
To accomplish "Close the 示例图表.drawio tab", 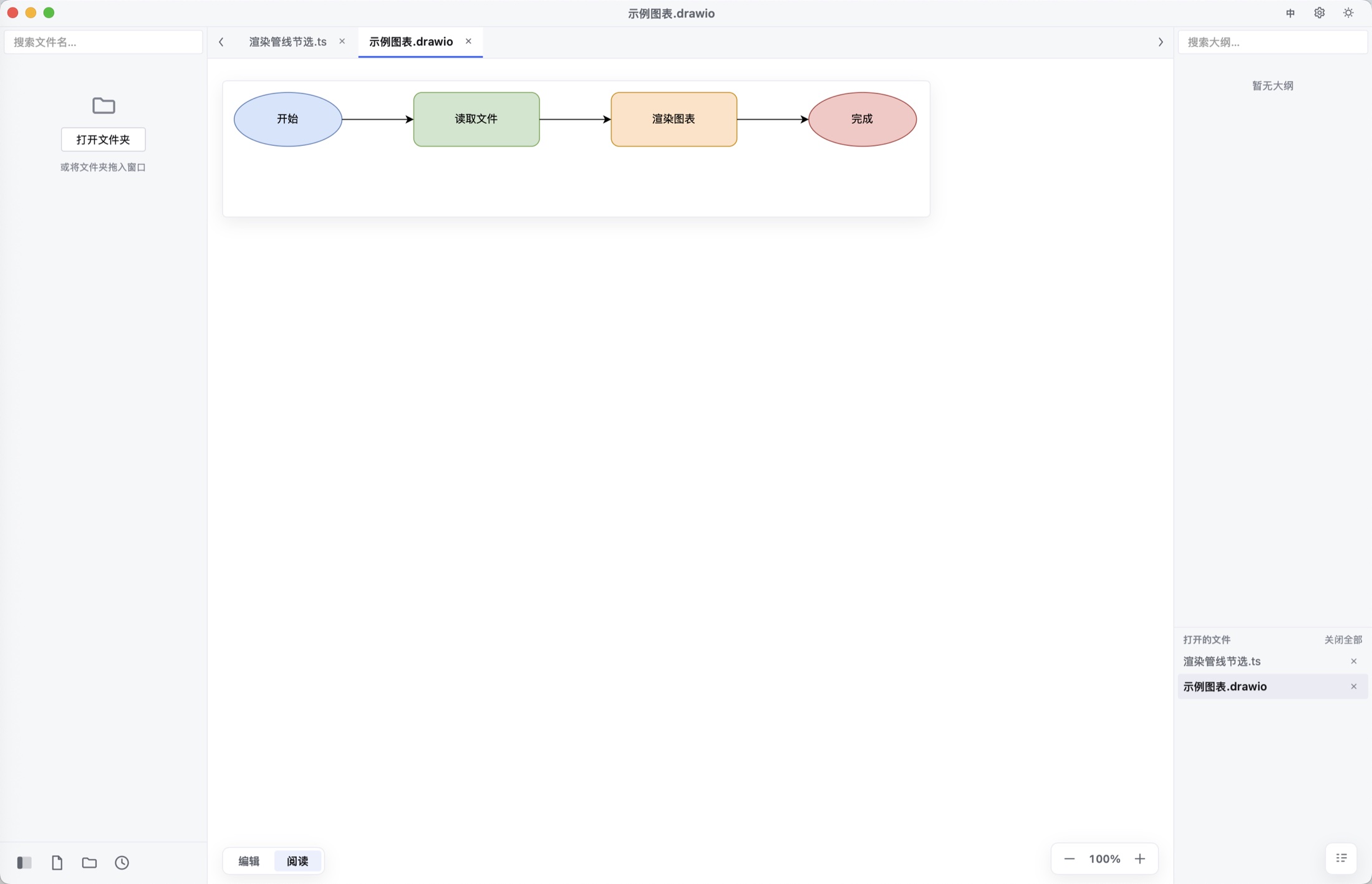I will coord(468,41).
